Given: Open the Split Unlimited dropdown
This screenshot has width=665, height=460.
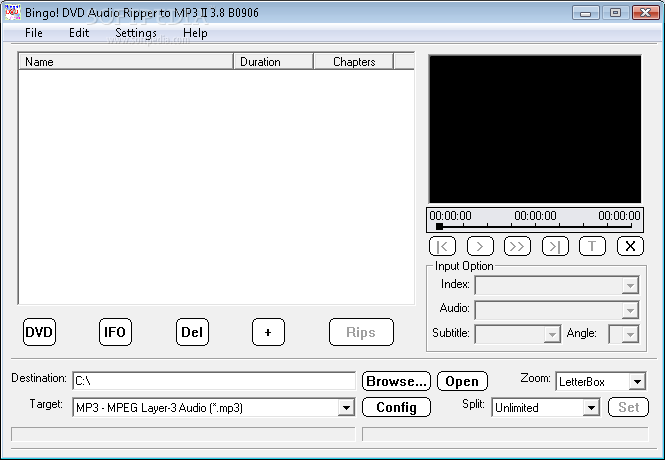Looking at the screenshot, I should [x=591, y=408].
